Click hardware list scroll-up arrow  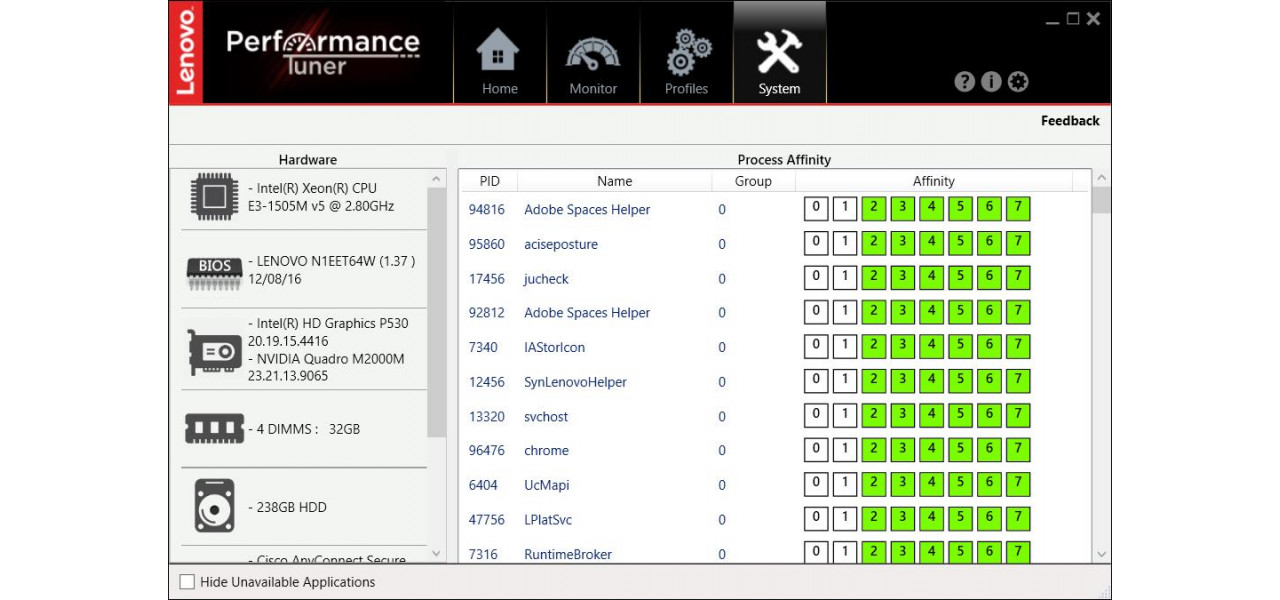(x=436, y=179)
